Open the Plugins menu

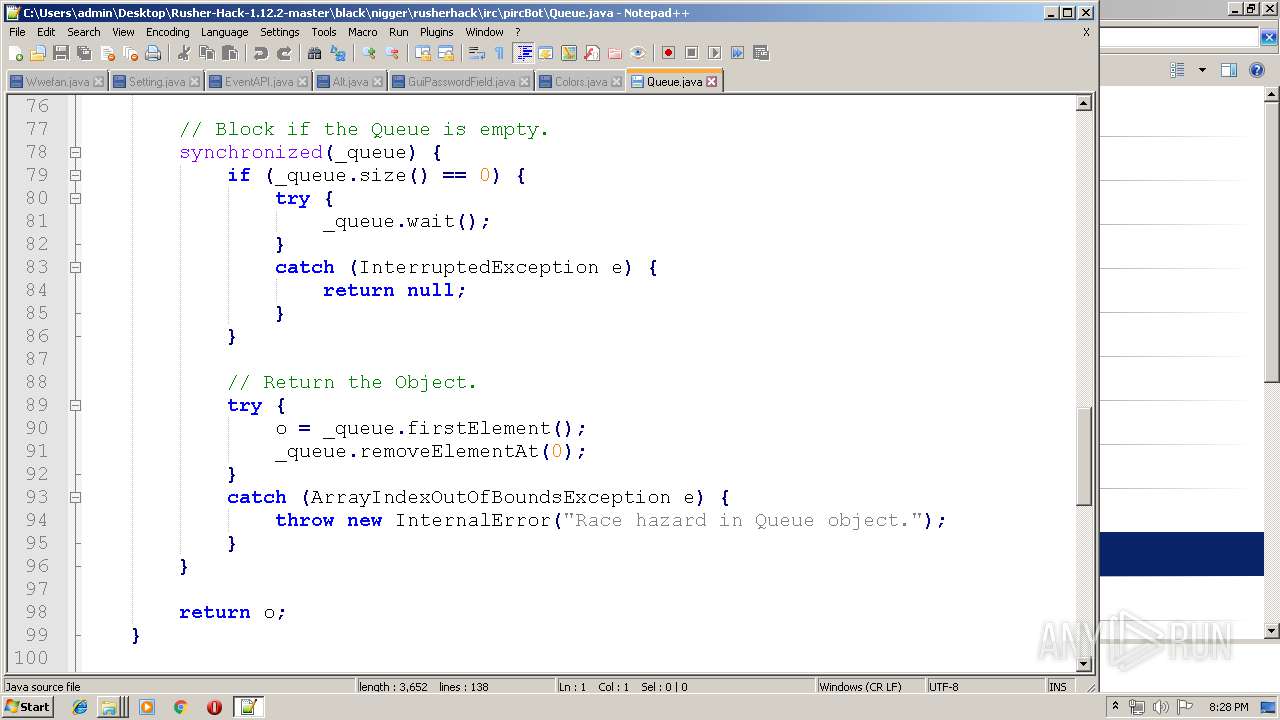[x=437, y=32]
